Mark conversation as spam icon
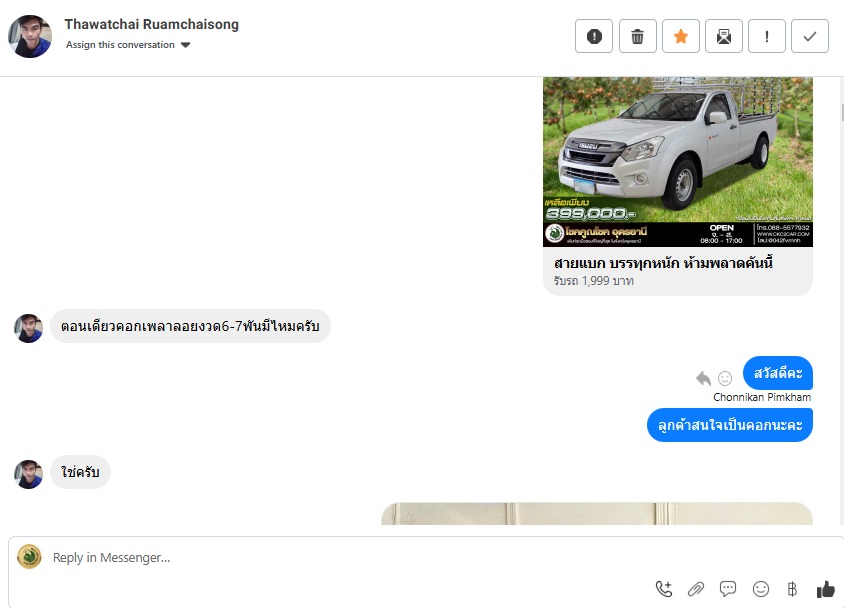Image resolution: width=844 pixels, height=608 pixels. point(594,36)
